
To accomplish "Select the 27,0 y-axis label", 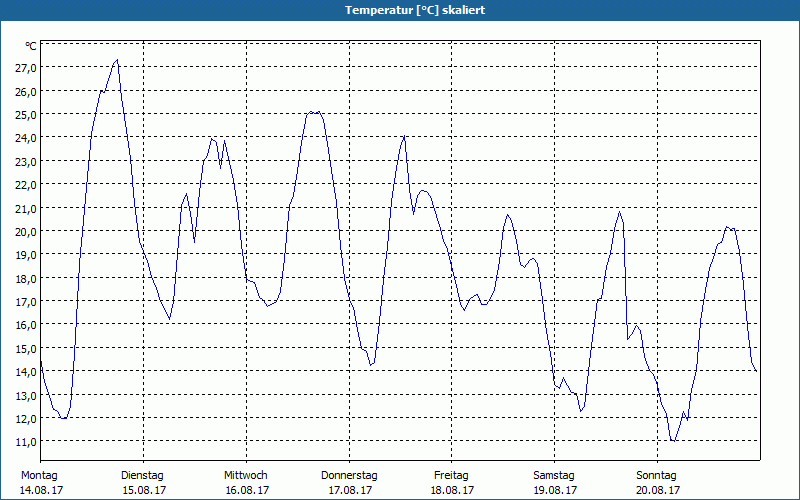I will (26, 68).
